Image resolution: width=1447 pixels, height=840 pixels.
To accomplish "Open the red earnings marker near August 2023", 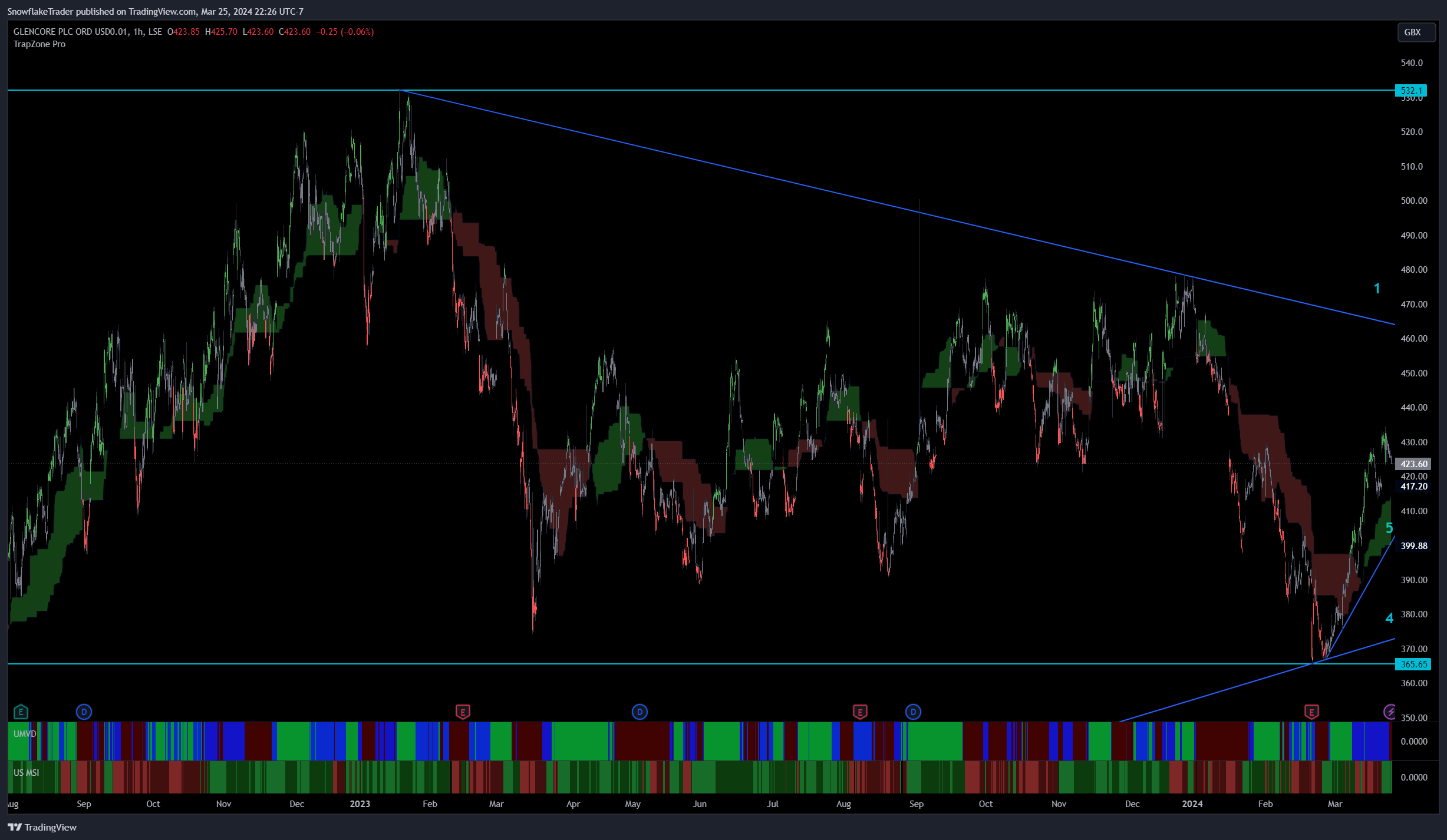I will [860, 712].
